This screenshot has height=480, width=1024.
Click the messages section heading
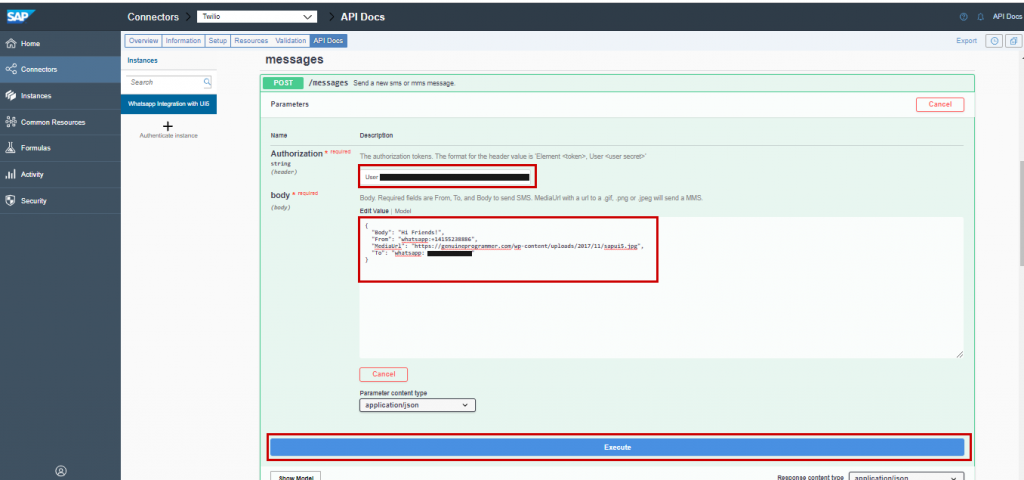(295, 60)
